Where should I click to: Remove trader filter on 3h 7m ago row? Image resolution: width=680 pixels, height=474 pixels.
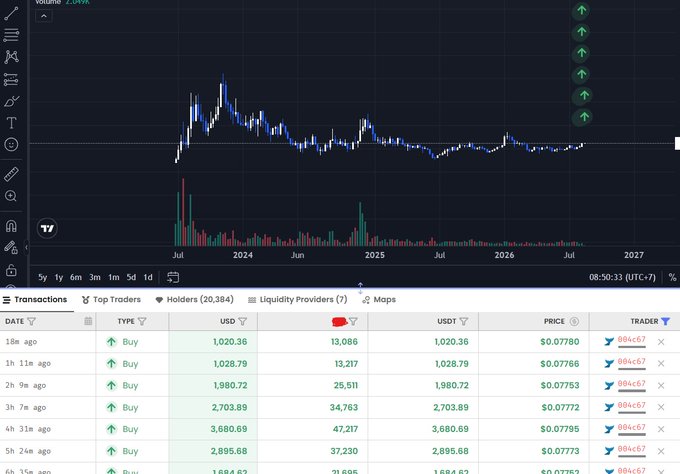tap(661, 407)
